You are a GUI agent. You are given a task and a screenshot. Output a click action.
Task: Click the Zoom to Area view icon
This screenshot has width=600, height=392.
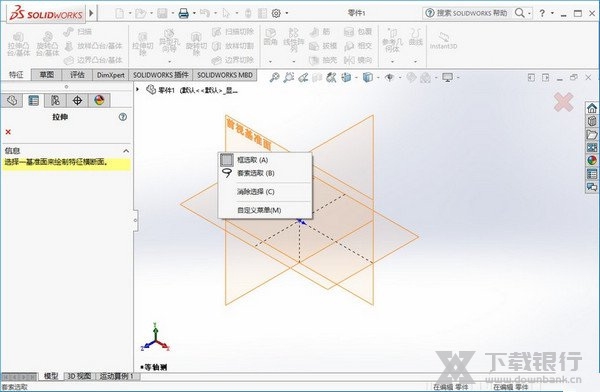click(289, 78)
